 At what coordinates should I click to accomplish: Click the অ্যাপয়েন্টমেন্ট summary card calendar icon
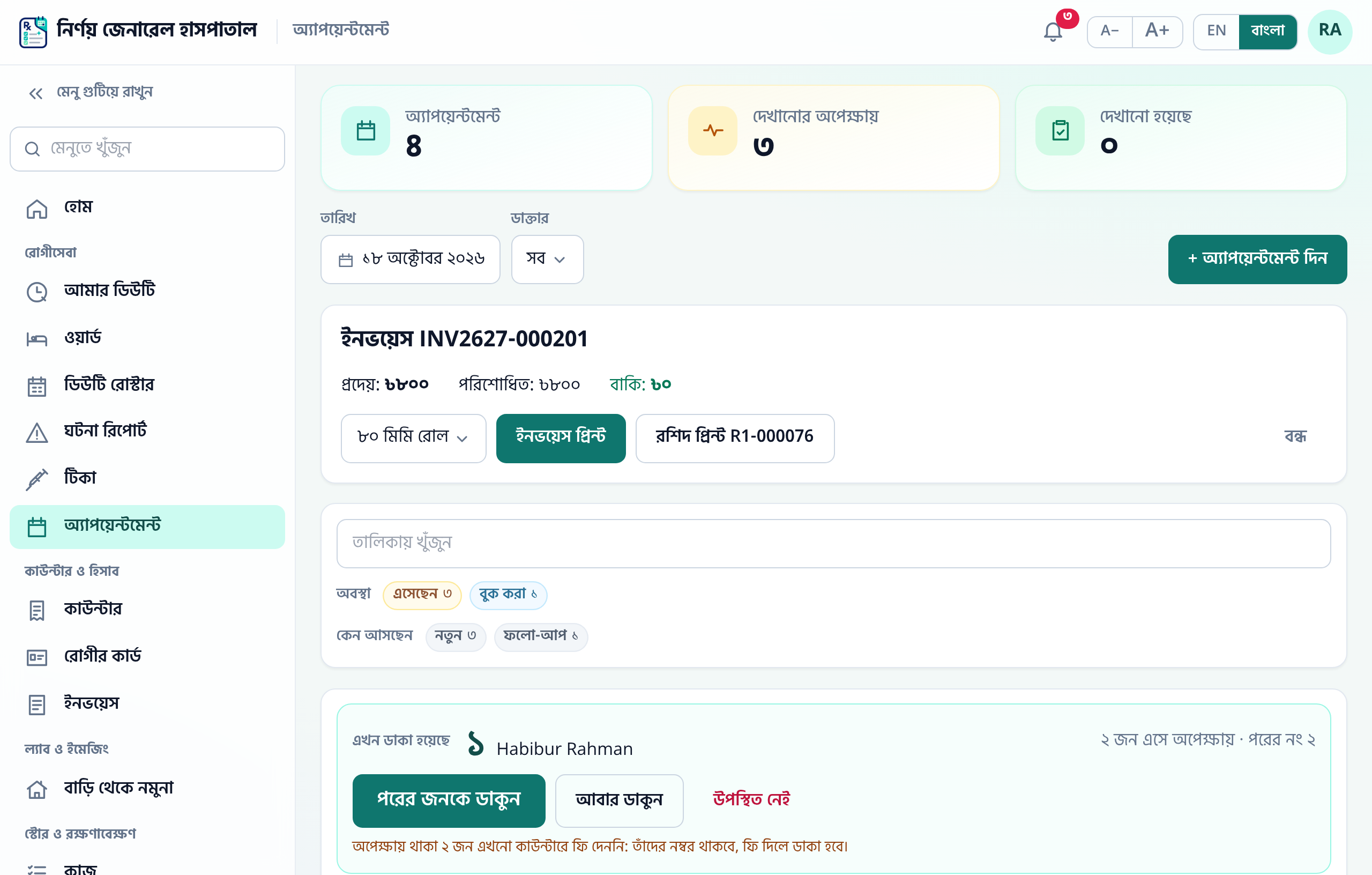pyautogui.click(x=366, y=130)
